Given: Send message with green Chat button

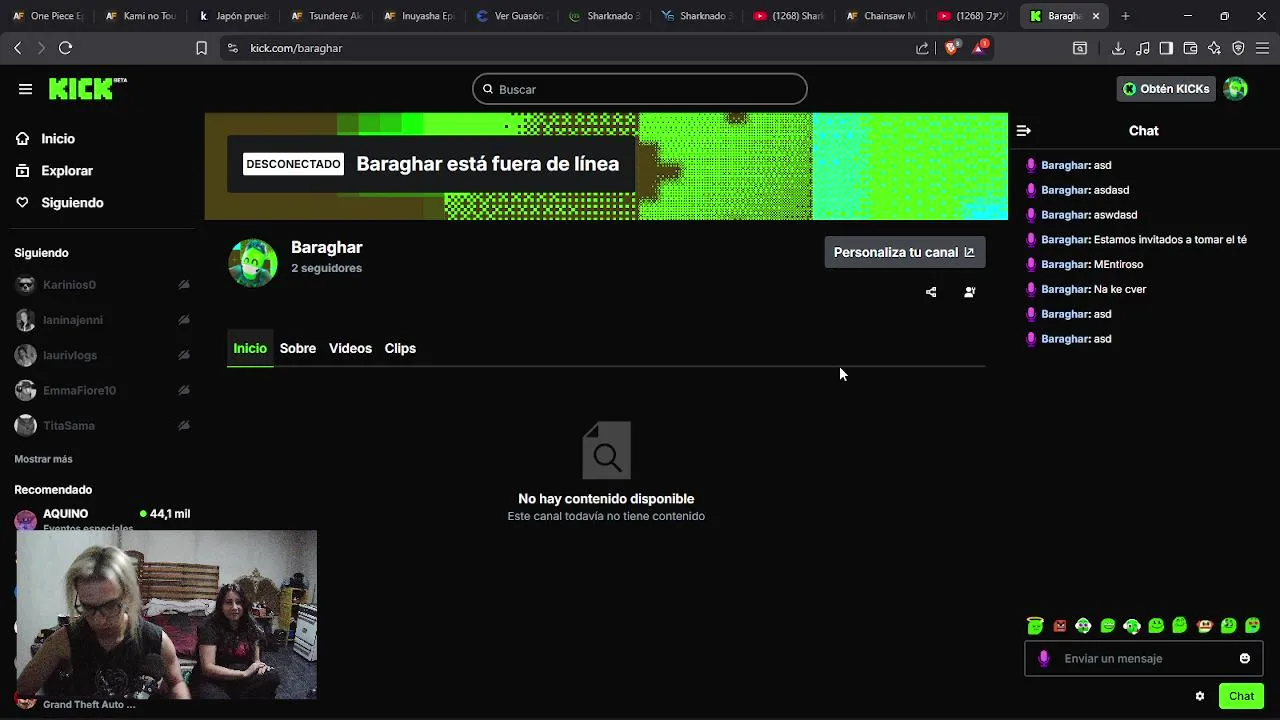Looking at the screenshot, I should 1241,696.
